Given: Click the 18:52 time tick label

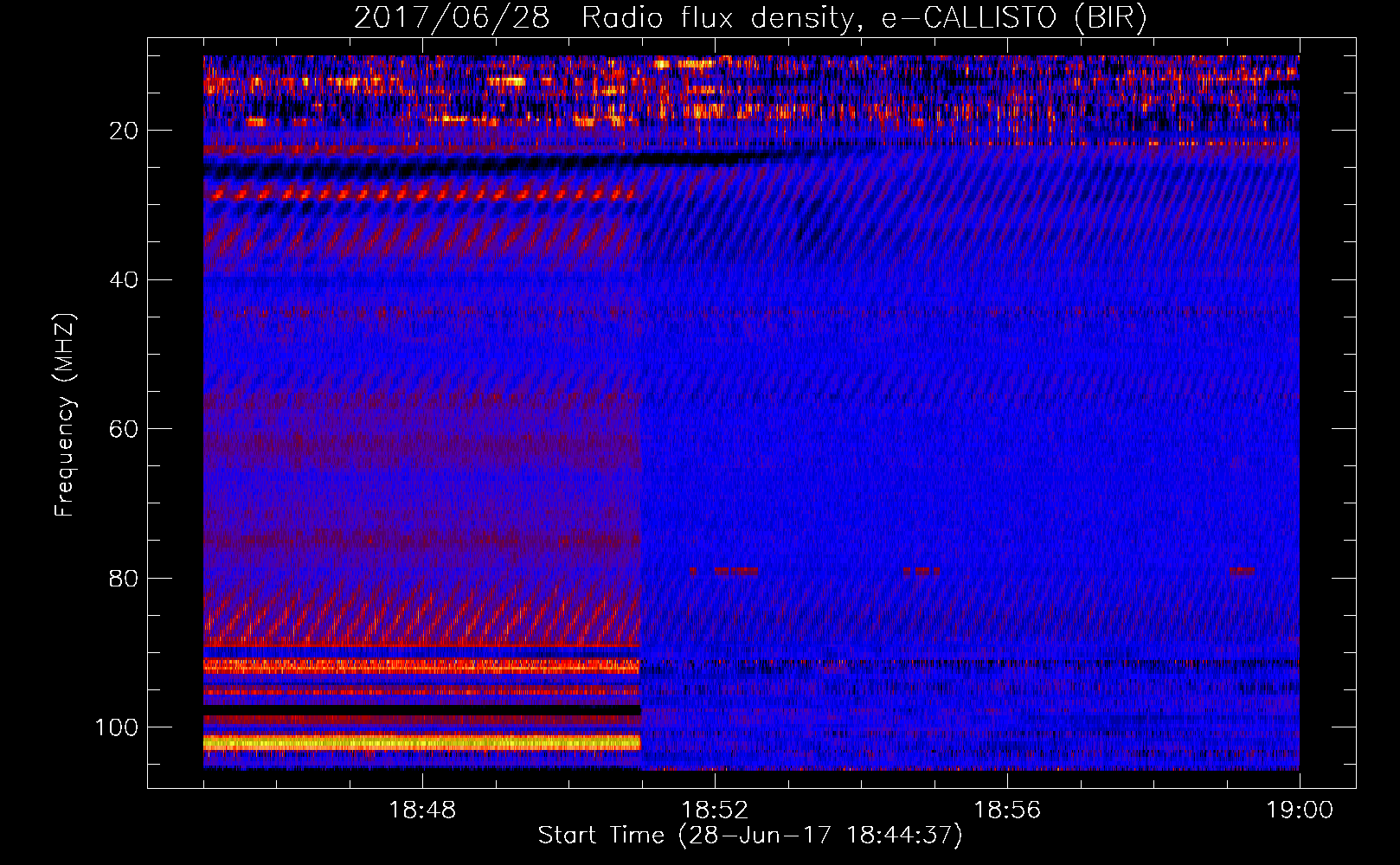Looking at the screenshot, I should click(715, 811).
